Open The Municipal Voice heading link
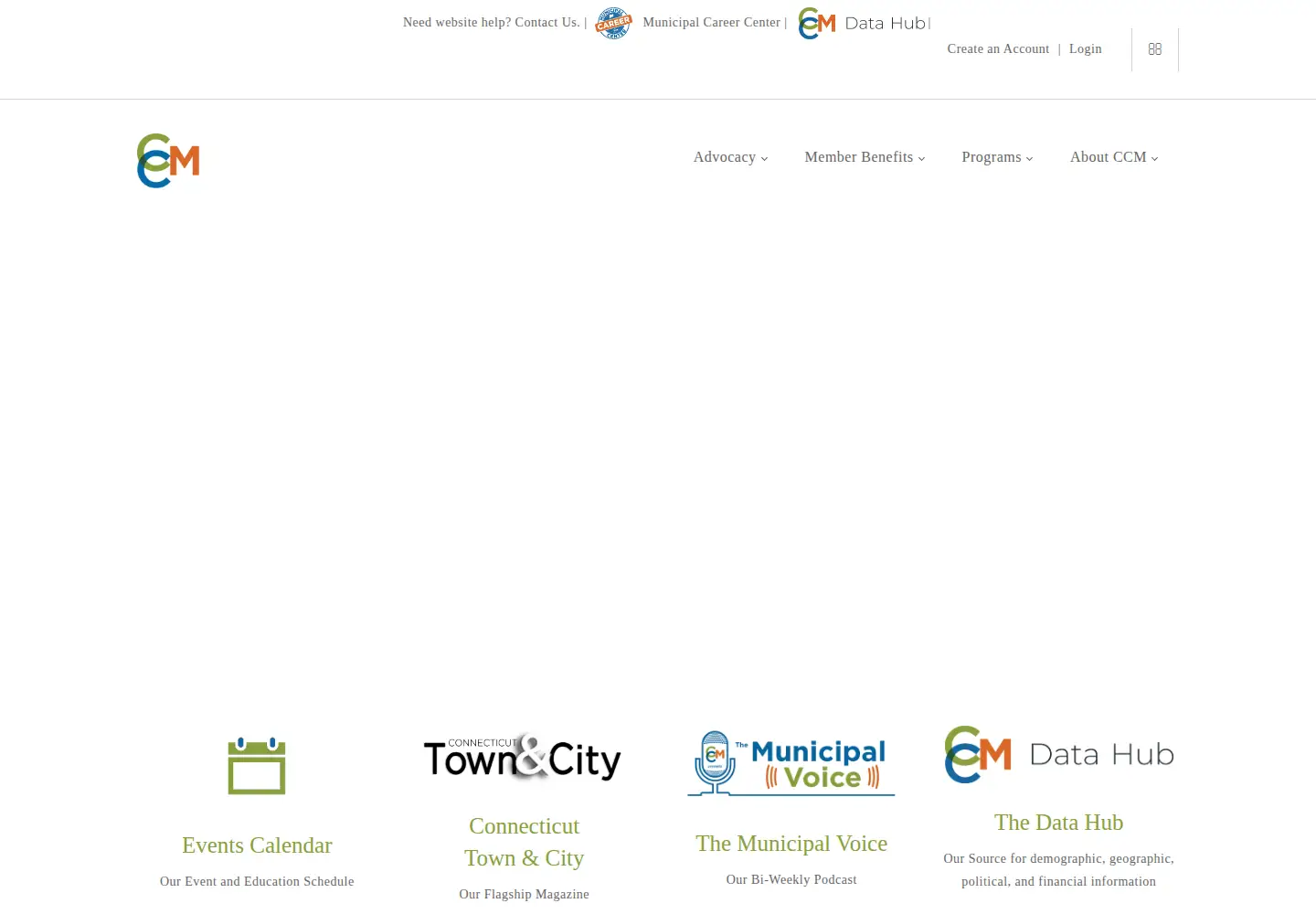The width and height of the screenshot is (1316, 914). 791,844
